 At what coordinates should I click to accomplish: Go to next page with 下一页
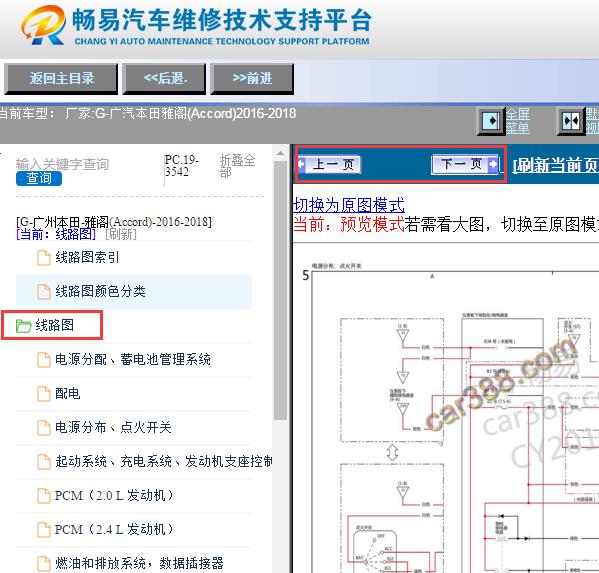pyautogui.click(x=465, y=165)
